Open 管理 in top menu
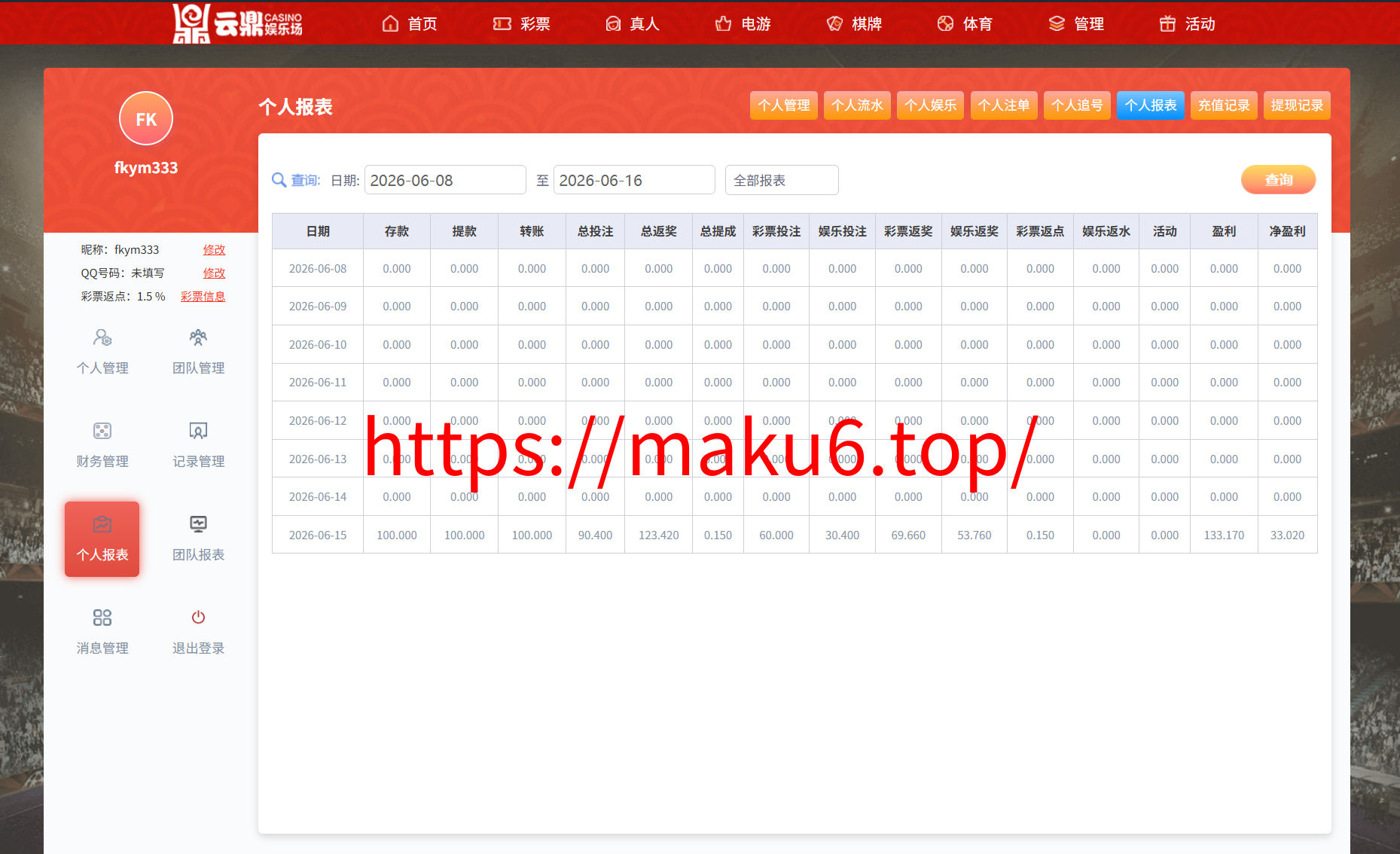This screenshot has width=1400, height=854. tap(1089, 24)
